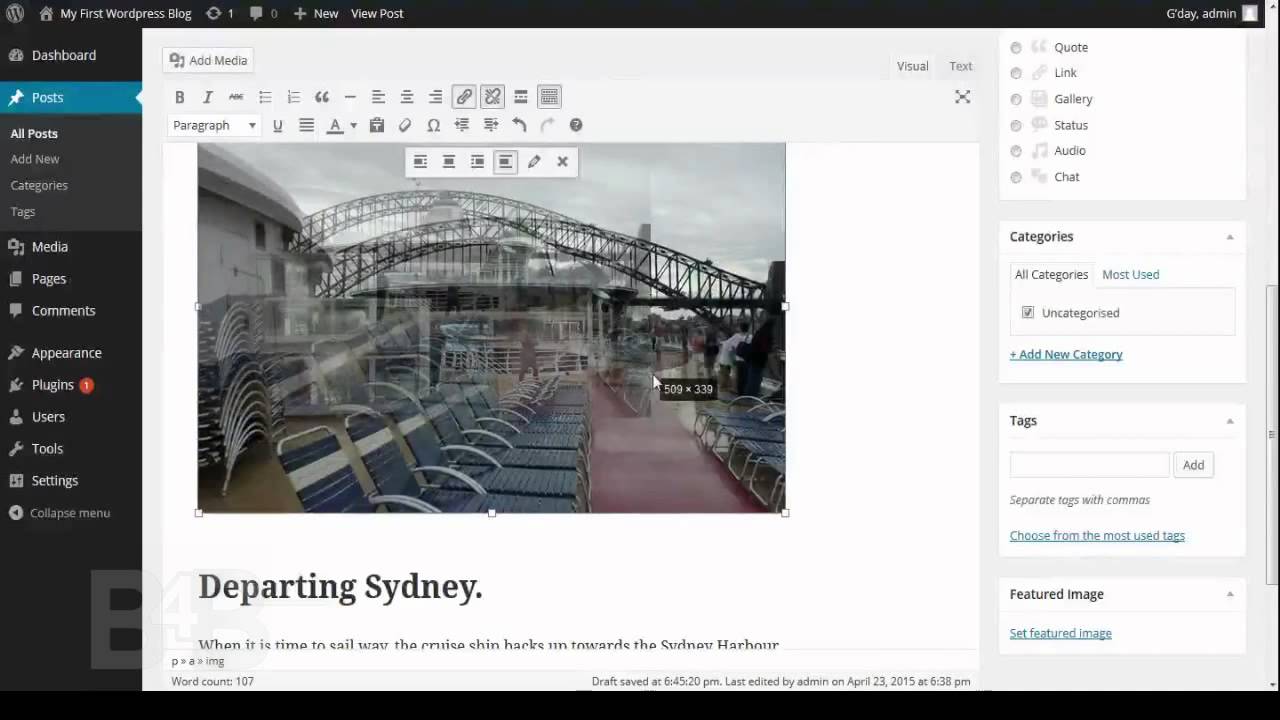Select Audio post format
This screenshot has width=1280, height=720.
[1016, 151]
